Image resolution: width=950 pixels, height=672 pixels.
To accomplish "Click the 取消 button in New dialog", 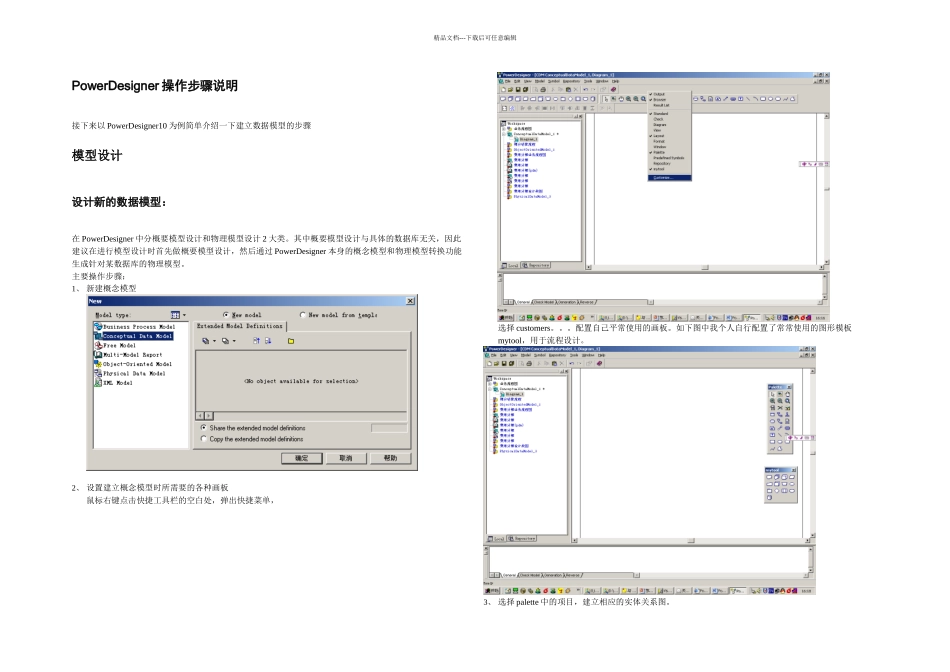I will click(x=345, y=458).
